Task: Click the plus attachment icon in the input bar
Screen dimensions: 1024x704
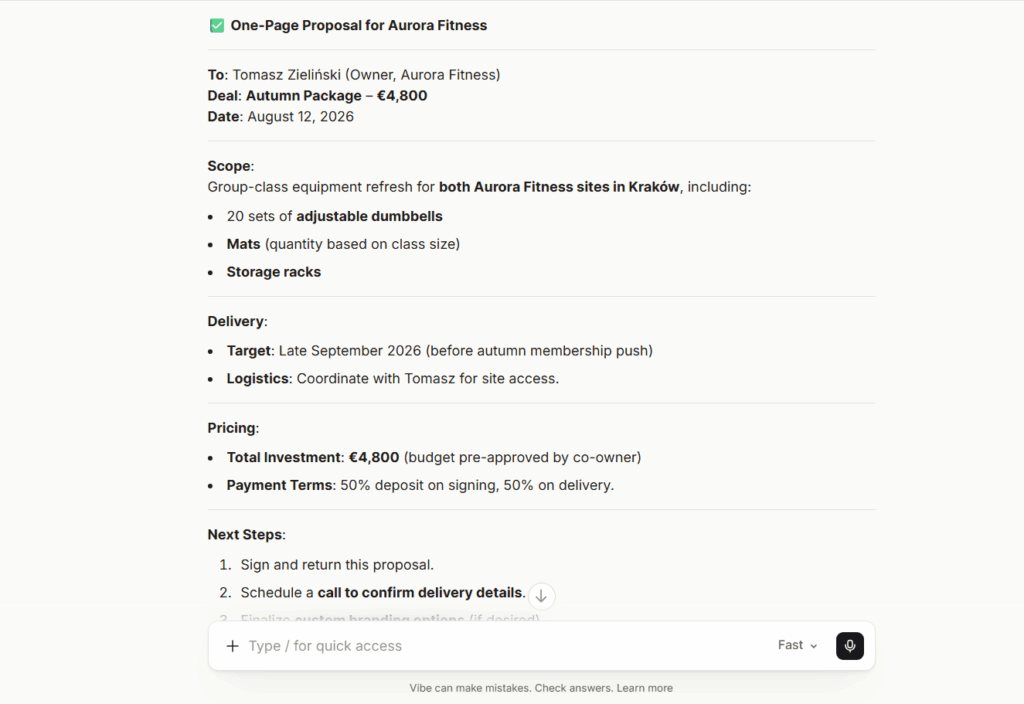Action: click(232, 646)
